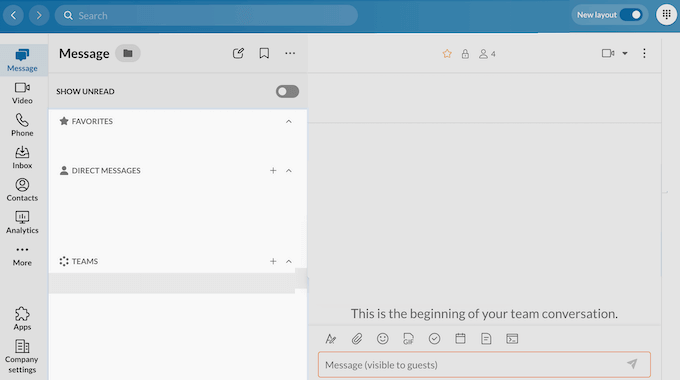The image size is (680, 380).
Task: Click into the Search field
Action: click(x=206, y=16)
